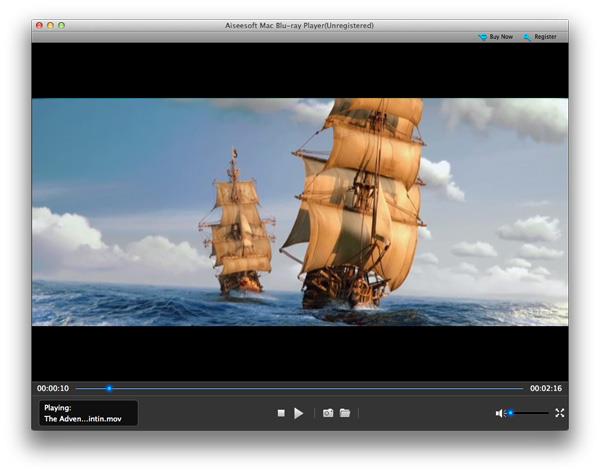Viewport: 600px width, 474px height.
Task: Zoom the window with the green button
Action: (x=61, y=26)
